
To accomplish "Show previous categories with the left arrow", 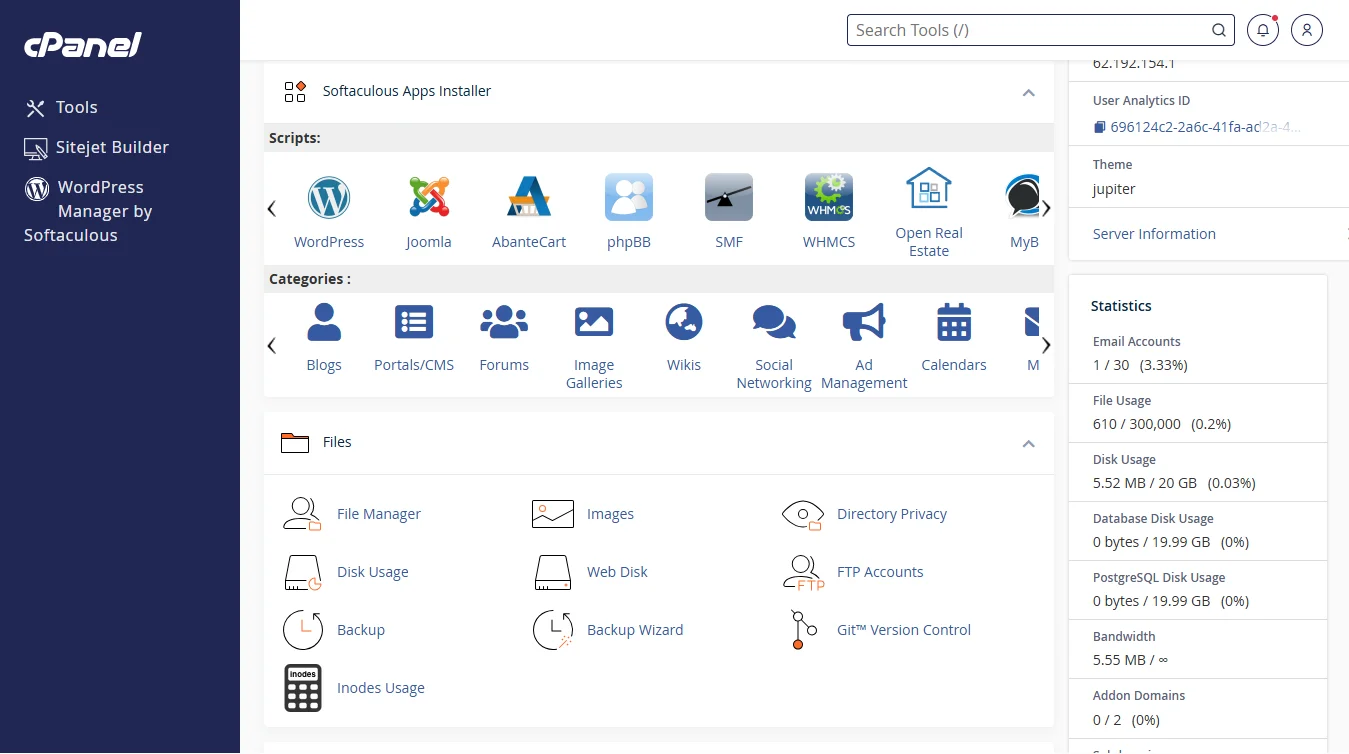I will click(271, 345).
